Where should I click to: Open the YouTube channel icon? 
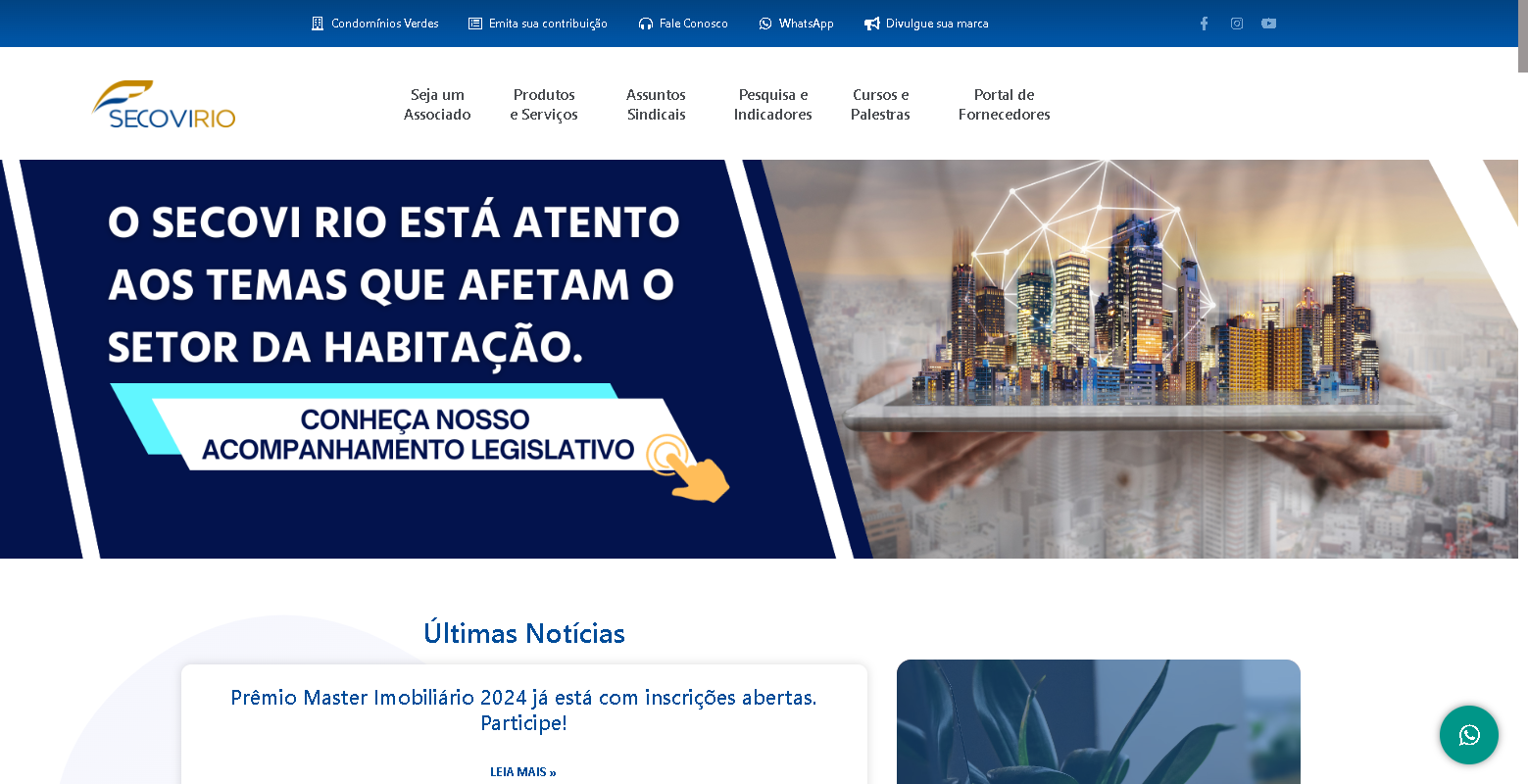click(1269, 24)
